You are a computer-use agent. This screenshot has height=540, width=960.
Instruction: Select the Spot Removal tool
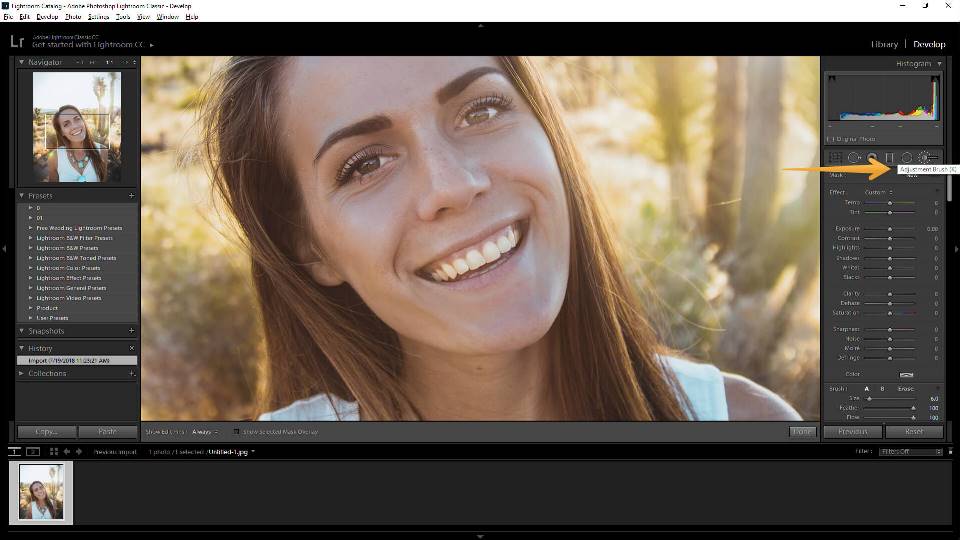854,158
